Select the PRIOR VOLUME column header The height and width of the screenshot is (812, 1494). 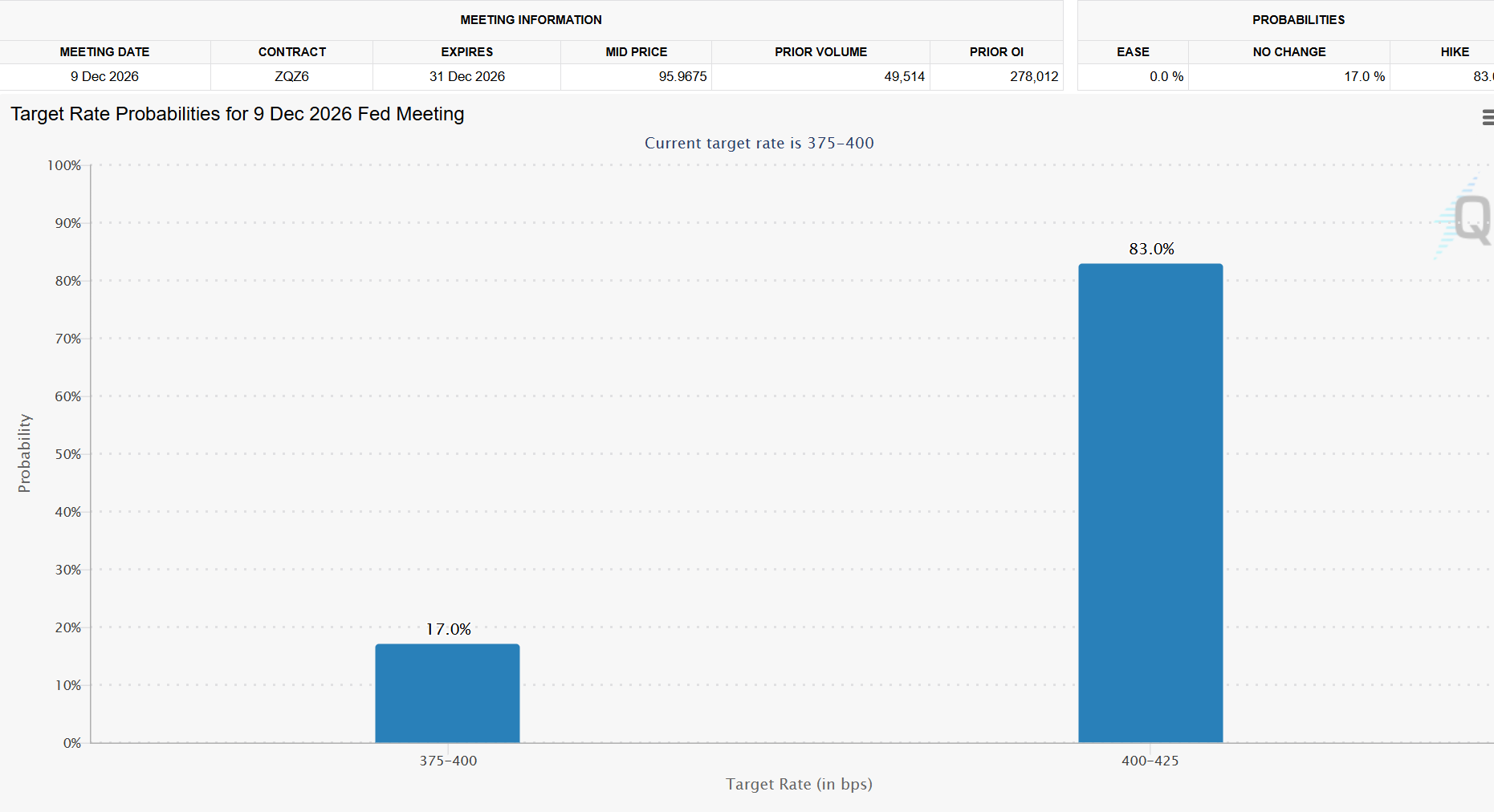(x=821, y=52)
